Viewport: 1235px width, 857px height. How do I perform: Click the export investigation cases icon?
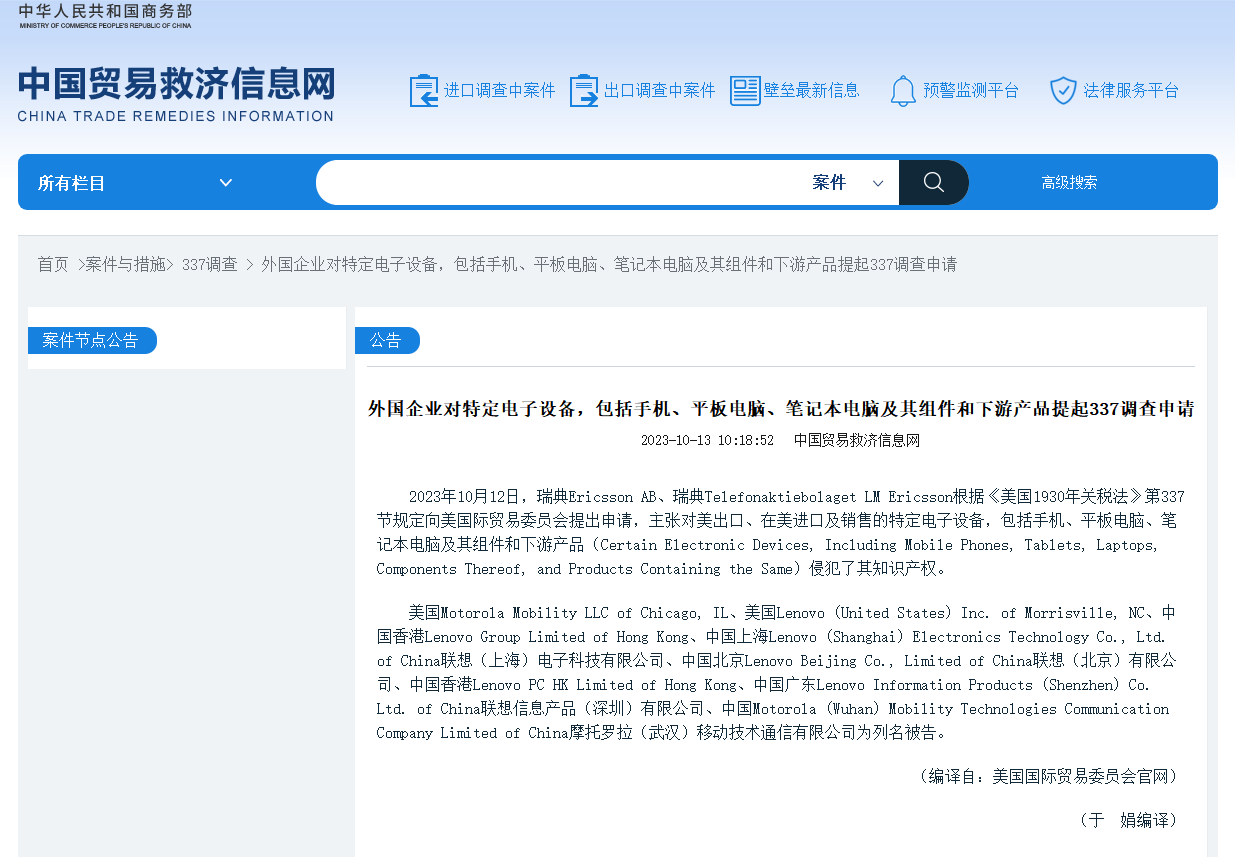click(x=584, y=91)
